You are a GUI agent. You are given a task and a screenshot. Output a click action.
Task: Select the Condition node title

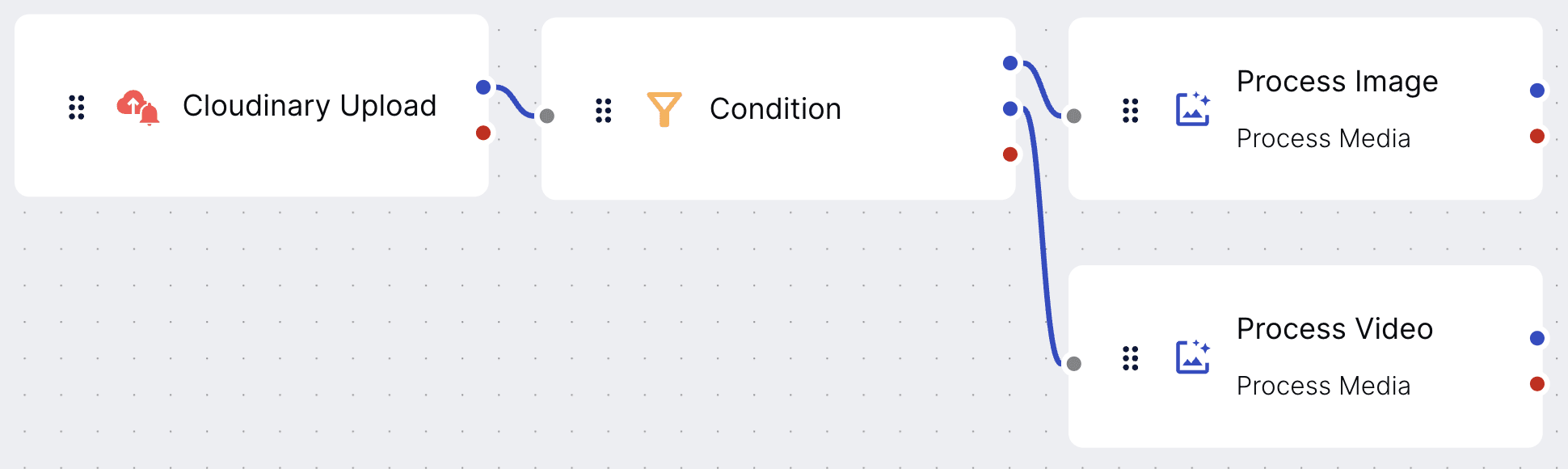coord(775,109)
